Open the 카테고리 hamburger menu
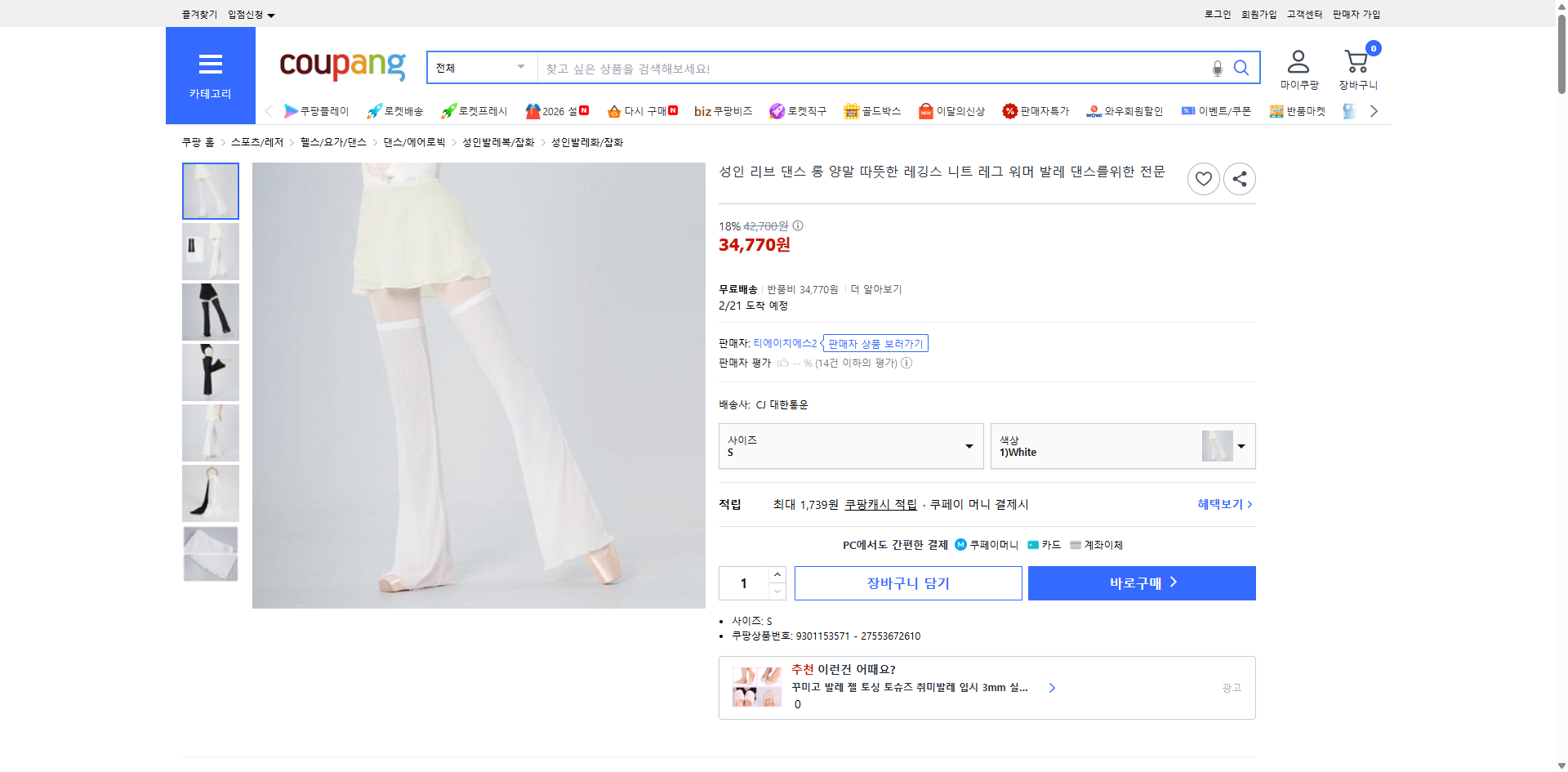Screen dimensions: 1568x772 [x=210, y=65]
